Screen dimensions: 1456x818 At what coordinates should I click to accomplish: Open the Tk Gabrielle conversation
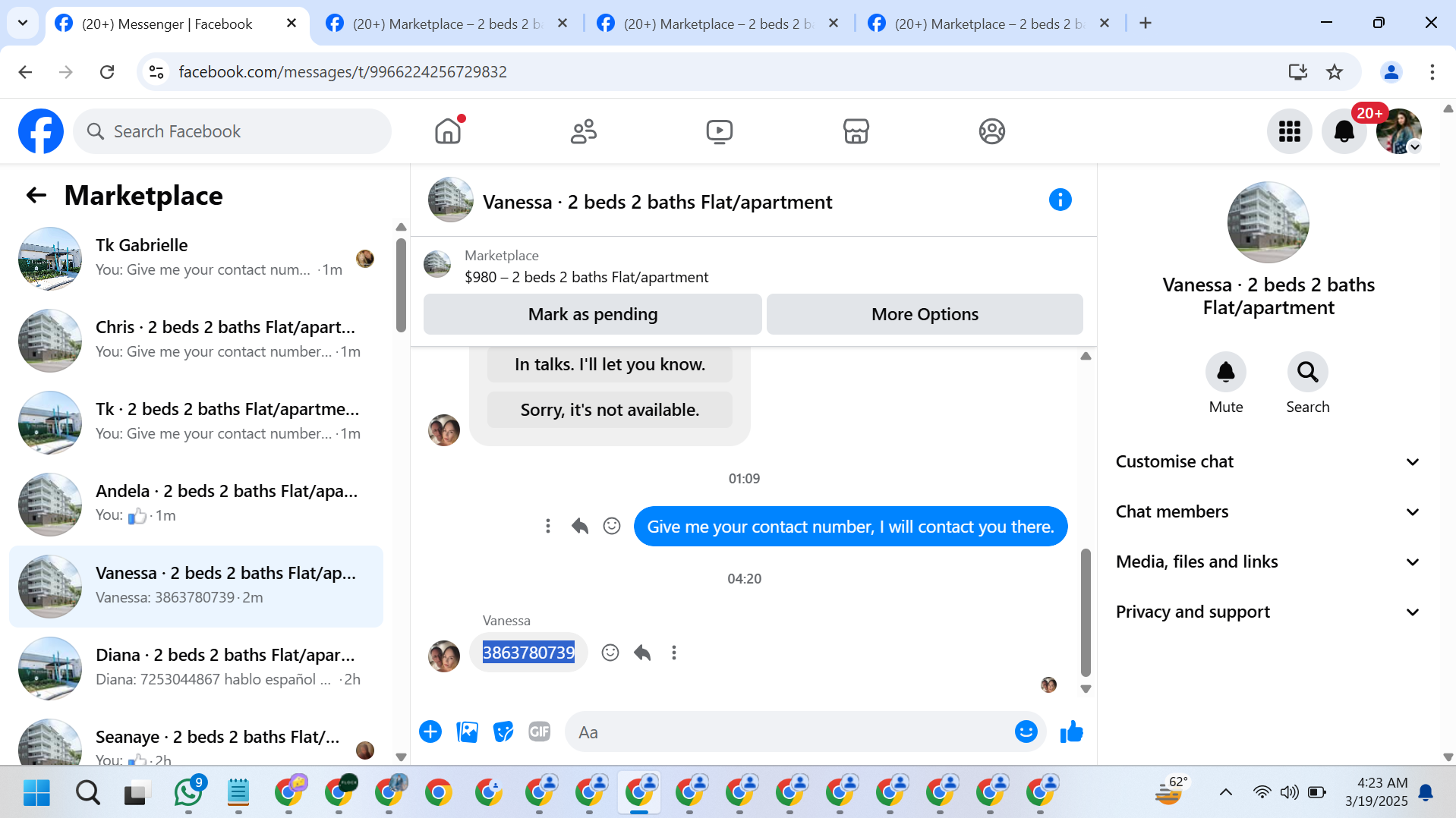pyautogui.click(x=197, y=258)
